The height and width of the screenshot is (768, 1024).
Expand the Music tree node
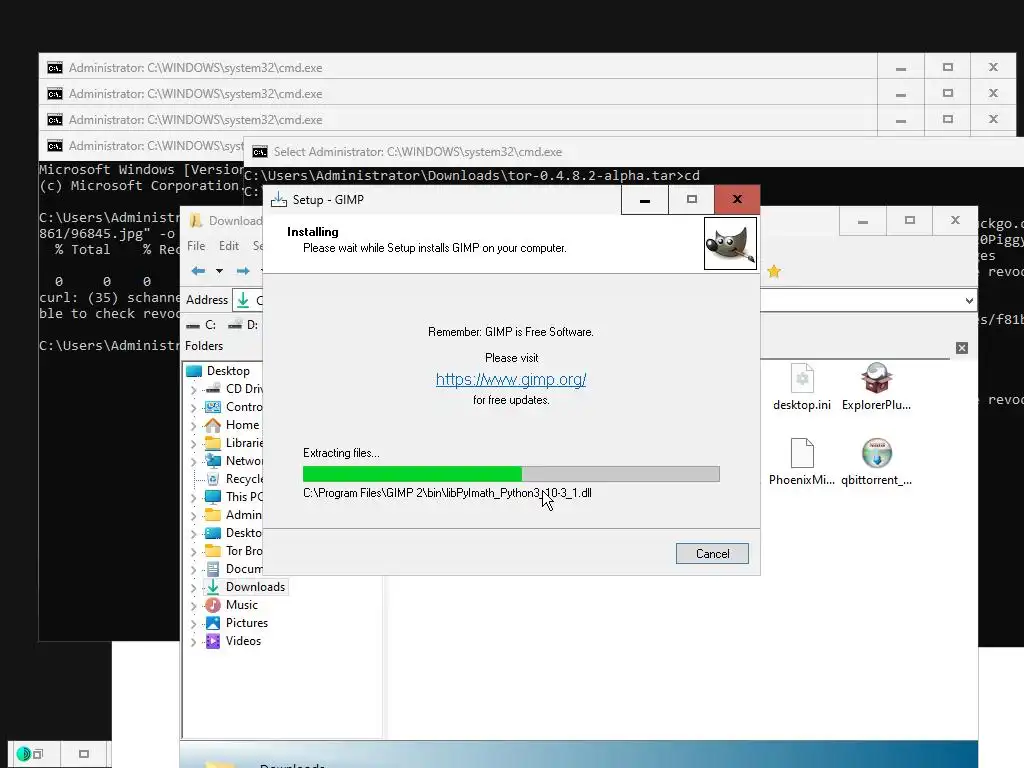(x=193, y=606)
